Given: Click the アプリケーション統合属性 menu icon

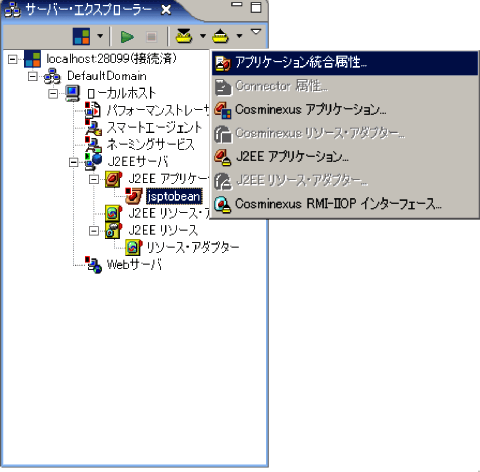Looking at the screenshot, I should pos(223,63).
